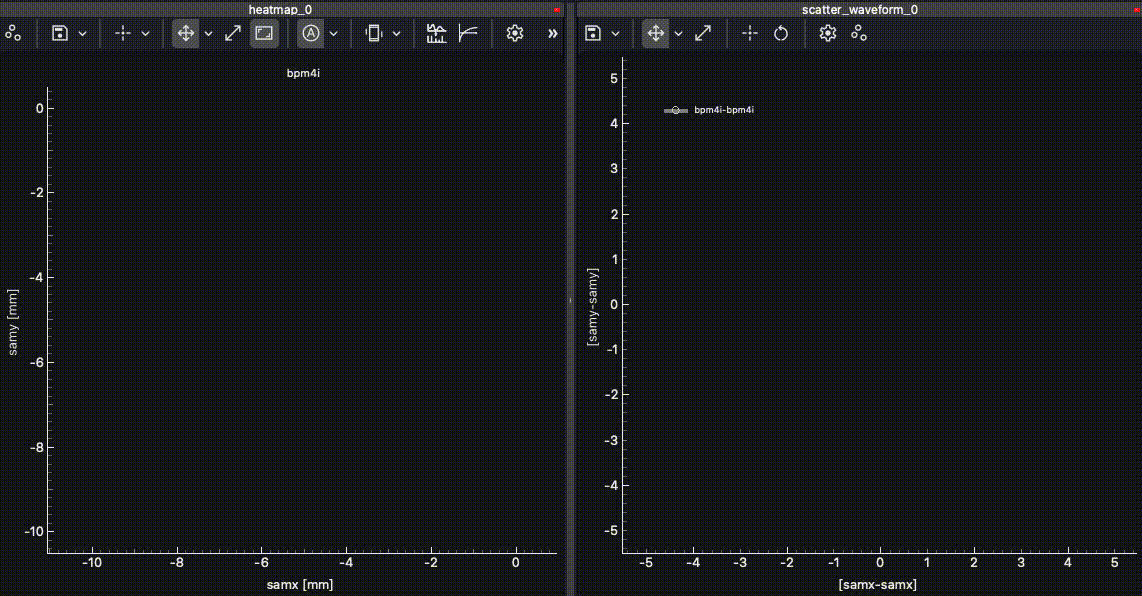Toggle pan/move mode in scatter waveform toolbar
This screenshot has height=596, width=1142.
[x=655, y=33]
